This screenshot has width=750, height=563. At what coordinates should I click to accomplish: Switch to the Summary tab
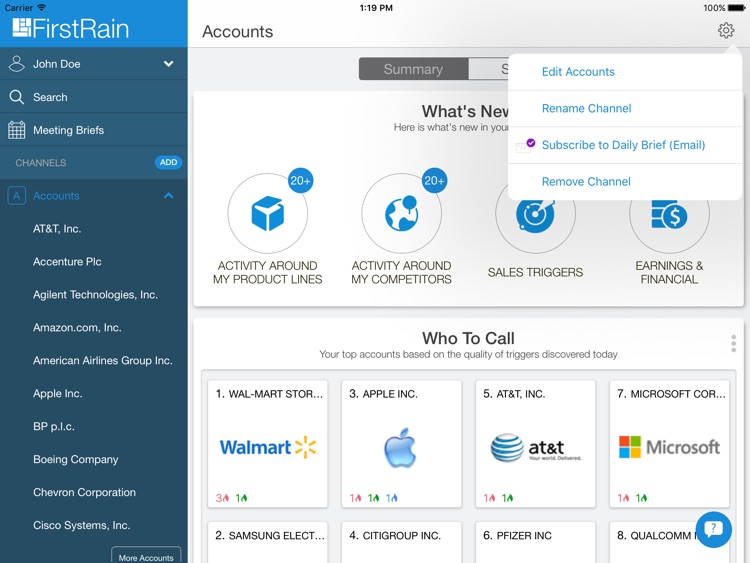(413, 69)
